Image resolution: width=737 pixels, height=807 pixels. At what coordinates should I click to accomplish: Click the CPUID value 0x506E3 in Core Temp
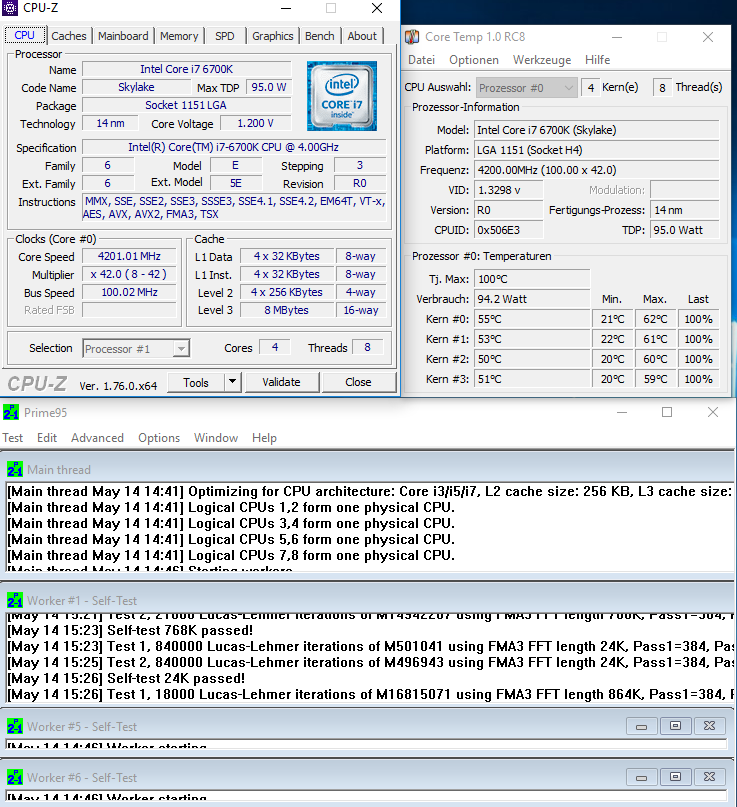click(x=508, y=230)
